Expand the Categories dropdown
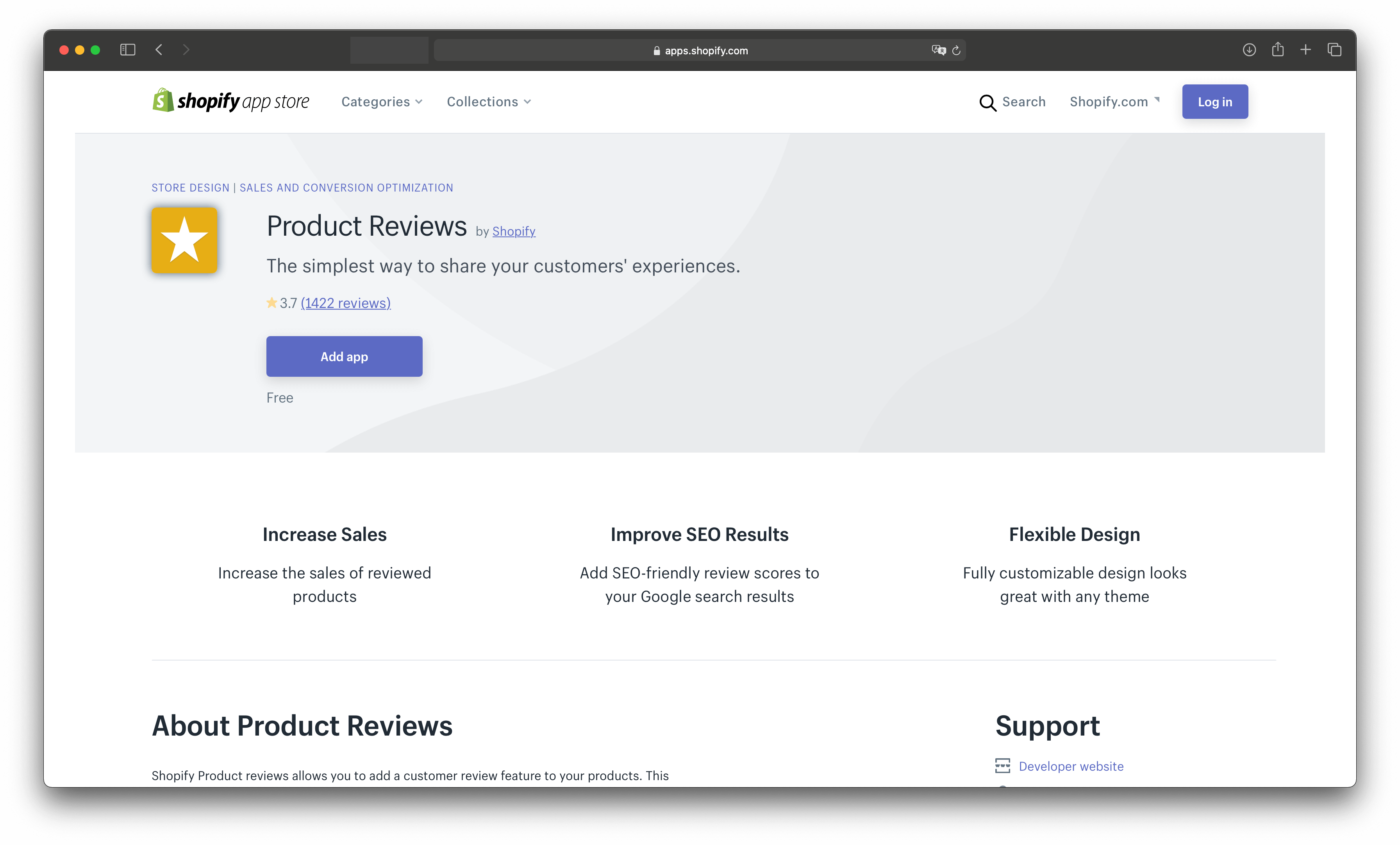The image size is (1400, 845). tap(382, 102)
